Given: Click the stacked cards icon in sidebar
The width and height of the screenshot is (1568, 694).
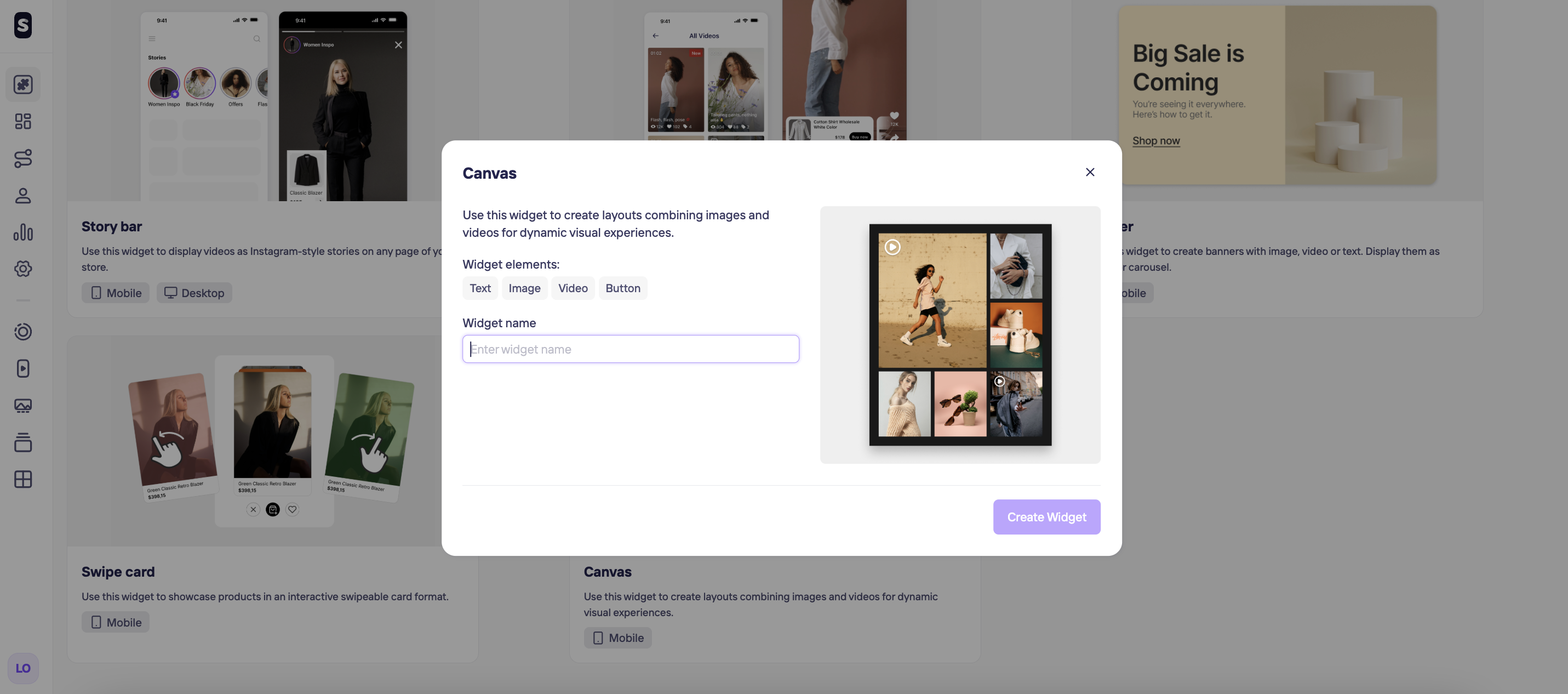Looking at the screenshot, I should click(x=23, y=442).
